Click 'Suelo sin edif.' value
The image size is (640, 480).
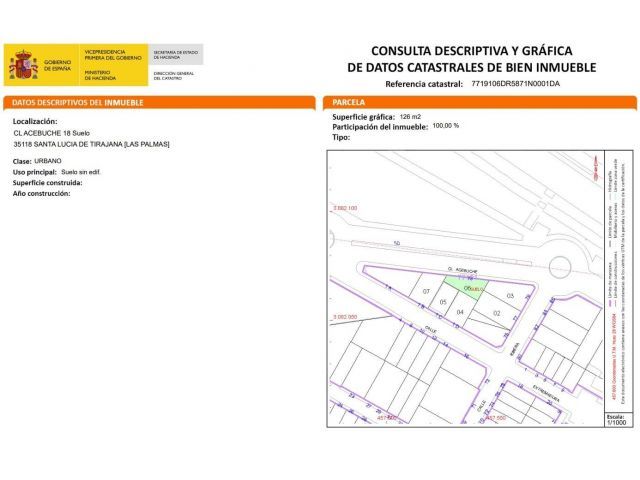(x=81, y=172)
